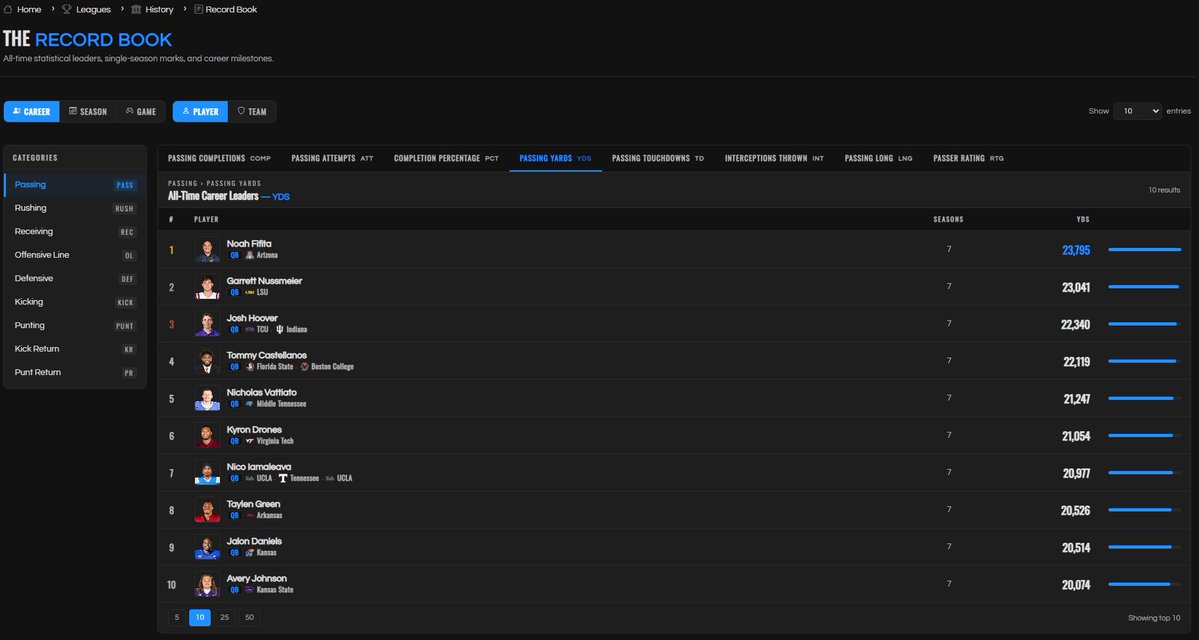The width and height of the screenshot is (1199, 640).
Task: Show 10 entries per page
Action: (x=200, y=617)
